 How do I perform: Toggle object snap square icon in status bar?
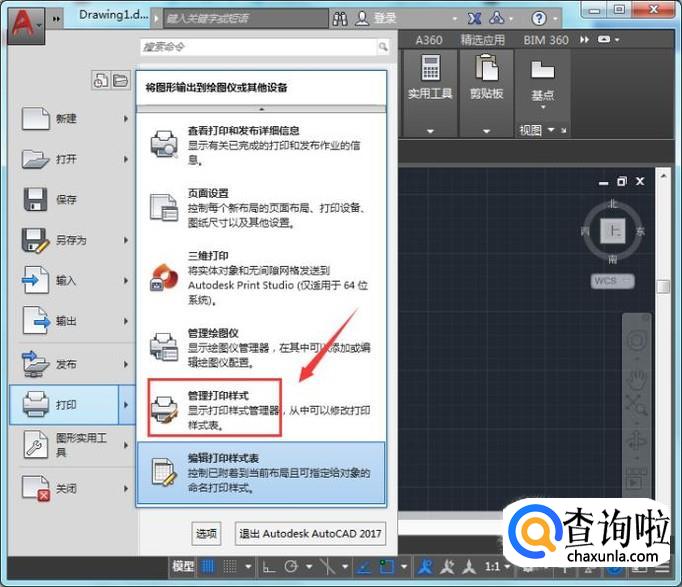[386, 566]
